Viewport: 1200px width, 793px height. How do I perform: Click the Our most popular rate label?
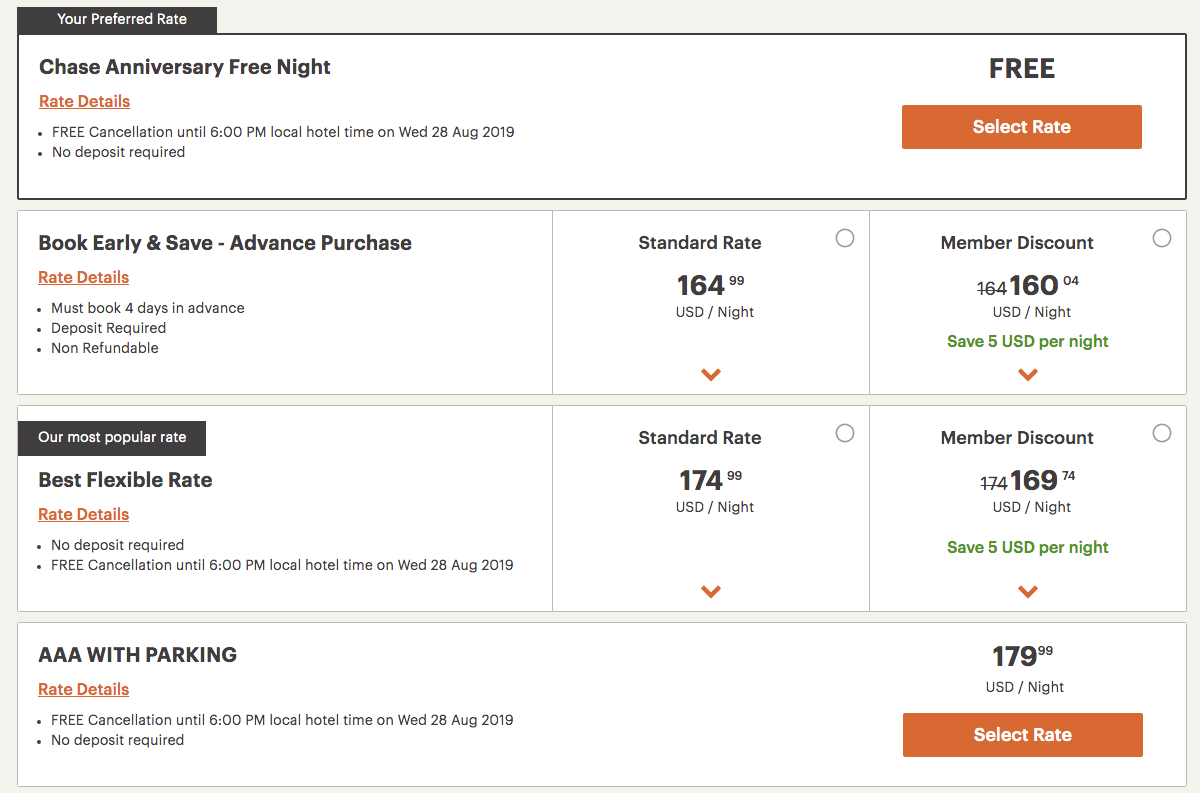pos(112,437)
